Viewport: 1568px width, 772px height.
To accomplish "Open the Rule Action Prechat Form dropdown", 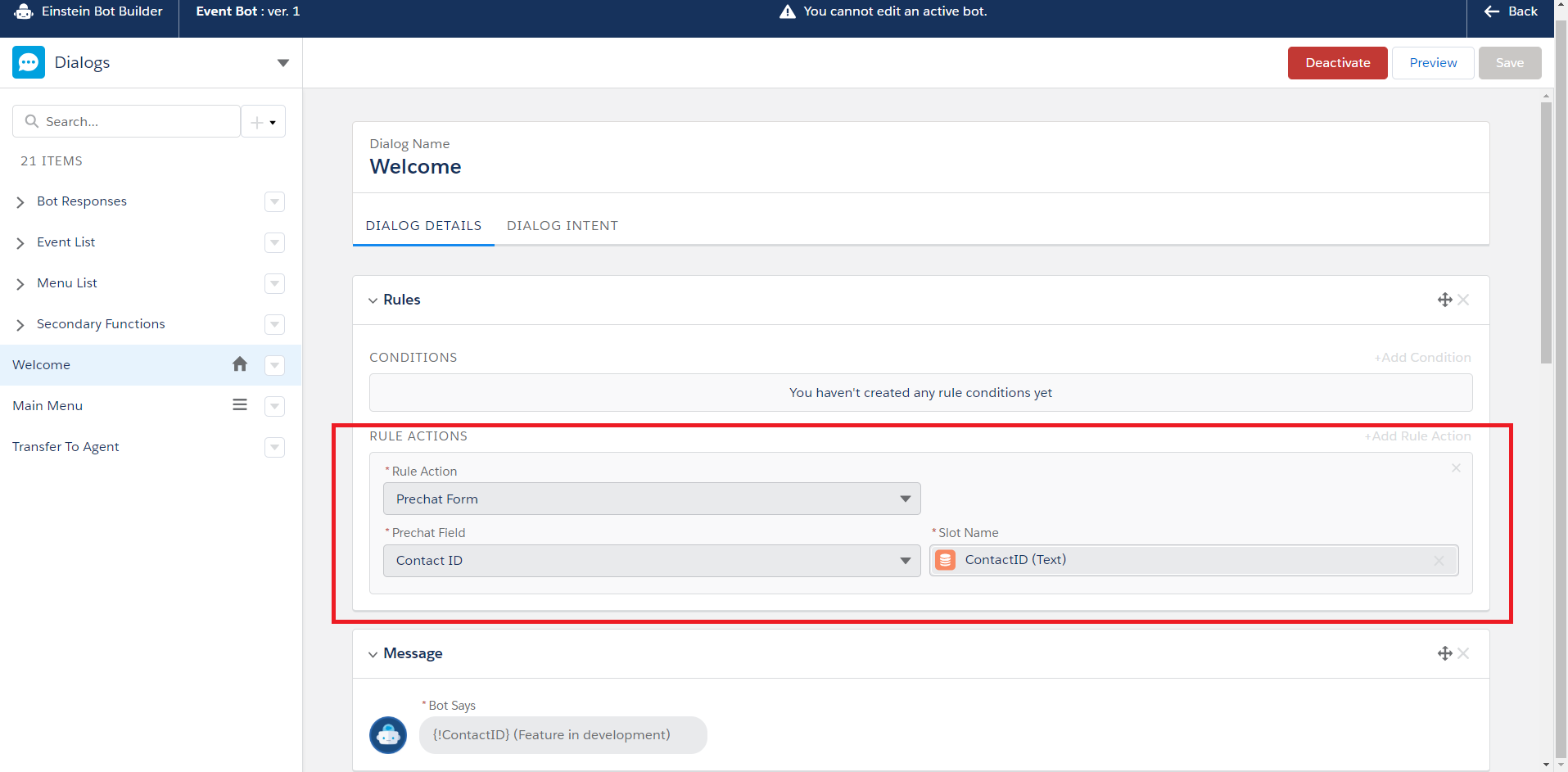I will 652,499.
